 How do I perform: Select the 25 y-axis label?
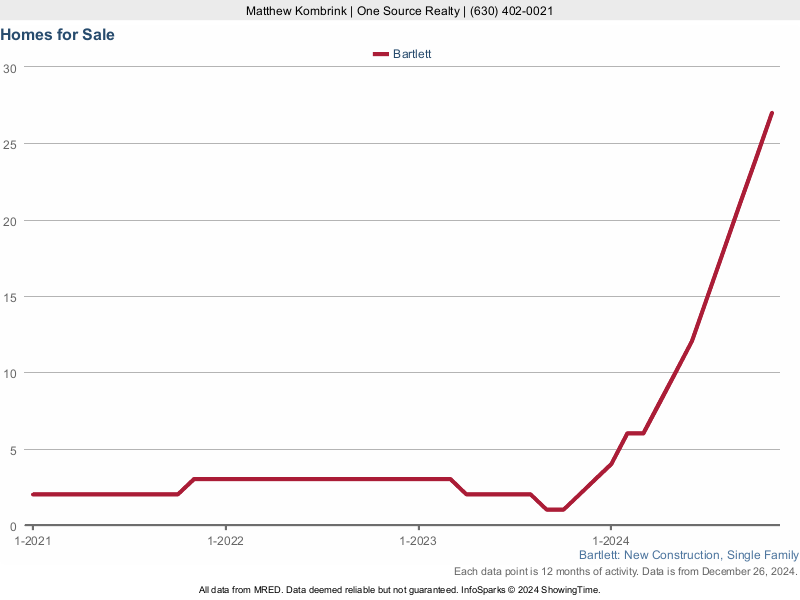pos(10,144)
